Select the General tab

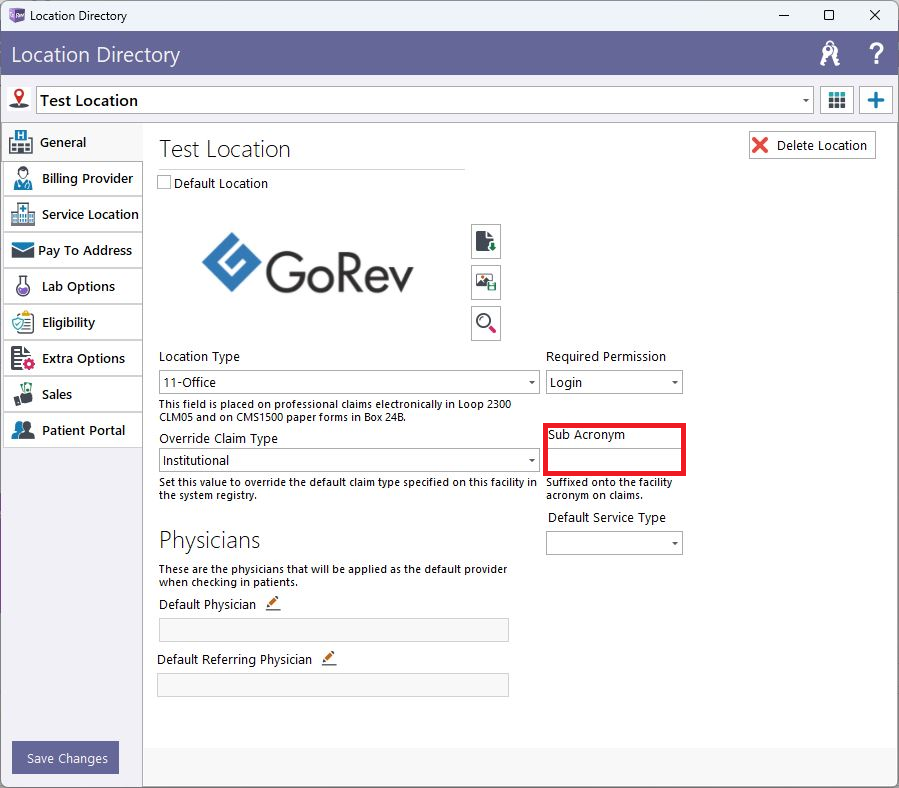[x=73, y=142]
